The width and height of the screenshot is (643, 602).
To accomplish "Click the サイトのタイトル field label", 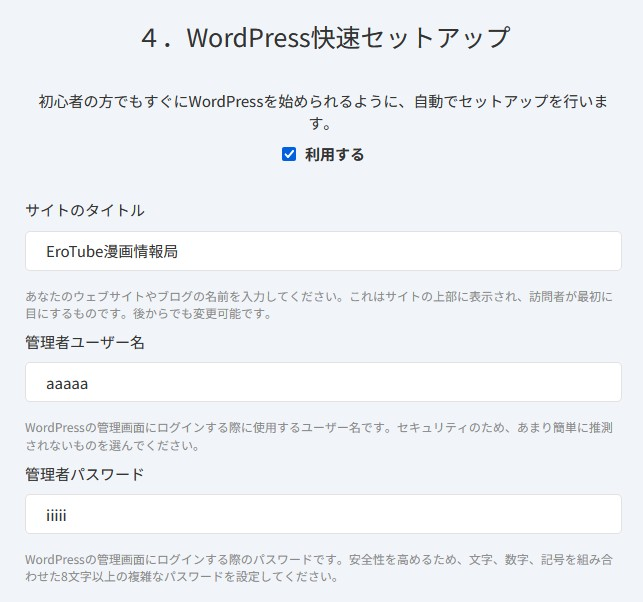I will pos(85,210).
